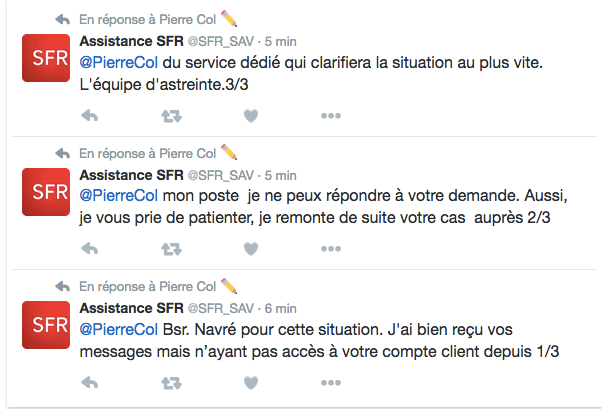
Task: Retweet the tweet ending 3/3
Action: [171, 116]
